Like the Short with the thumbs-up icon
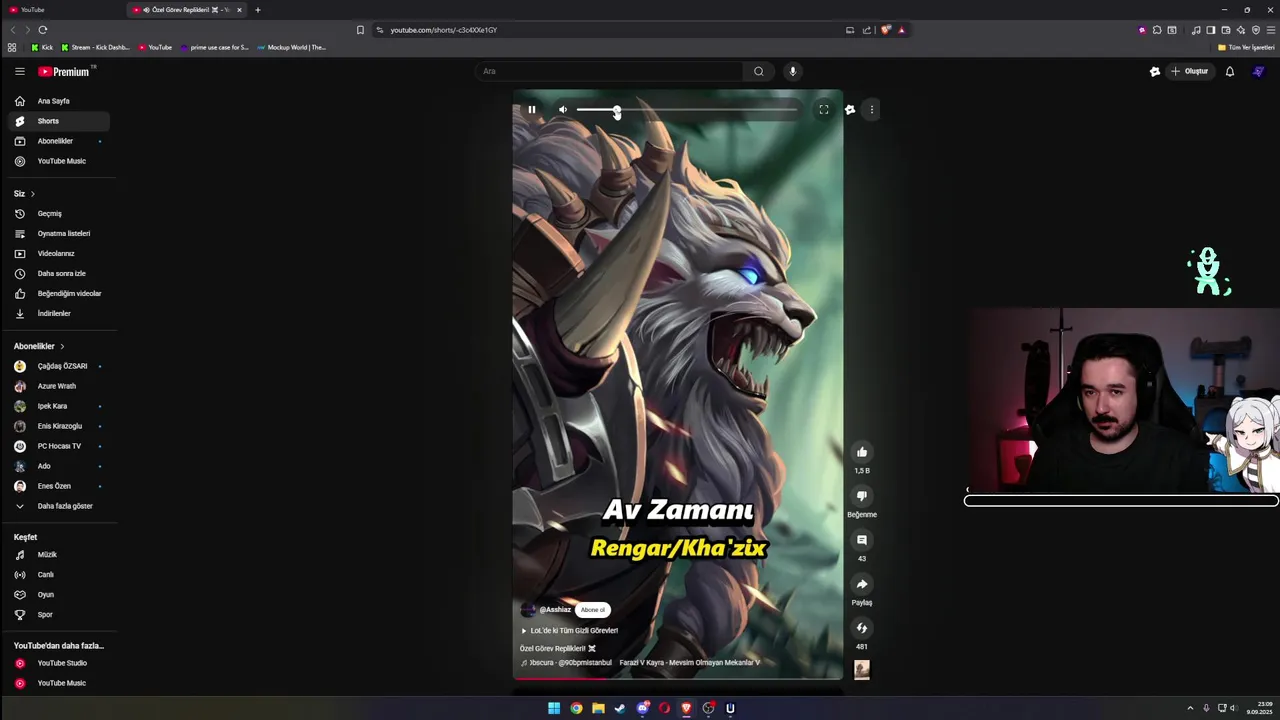 click(x=862, y=452)
